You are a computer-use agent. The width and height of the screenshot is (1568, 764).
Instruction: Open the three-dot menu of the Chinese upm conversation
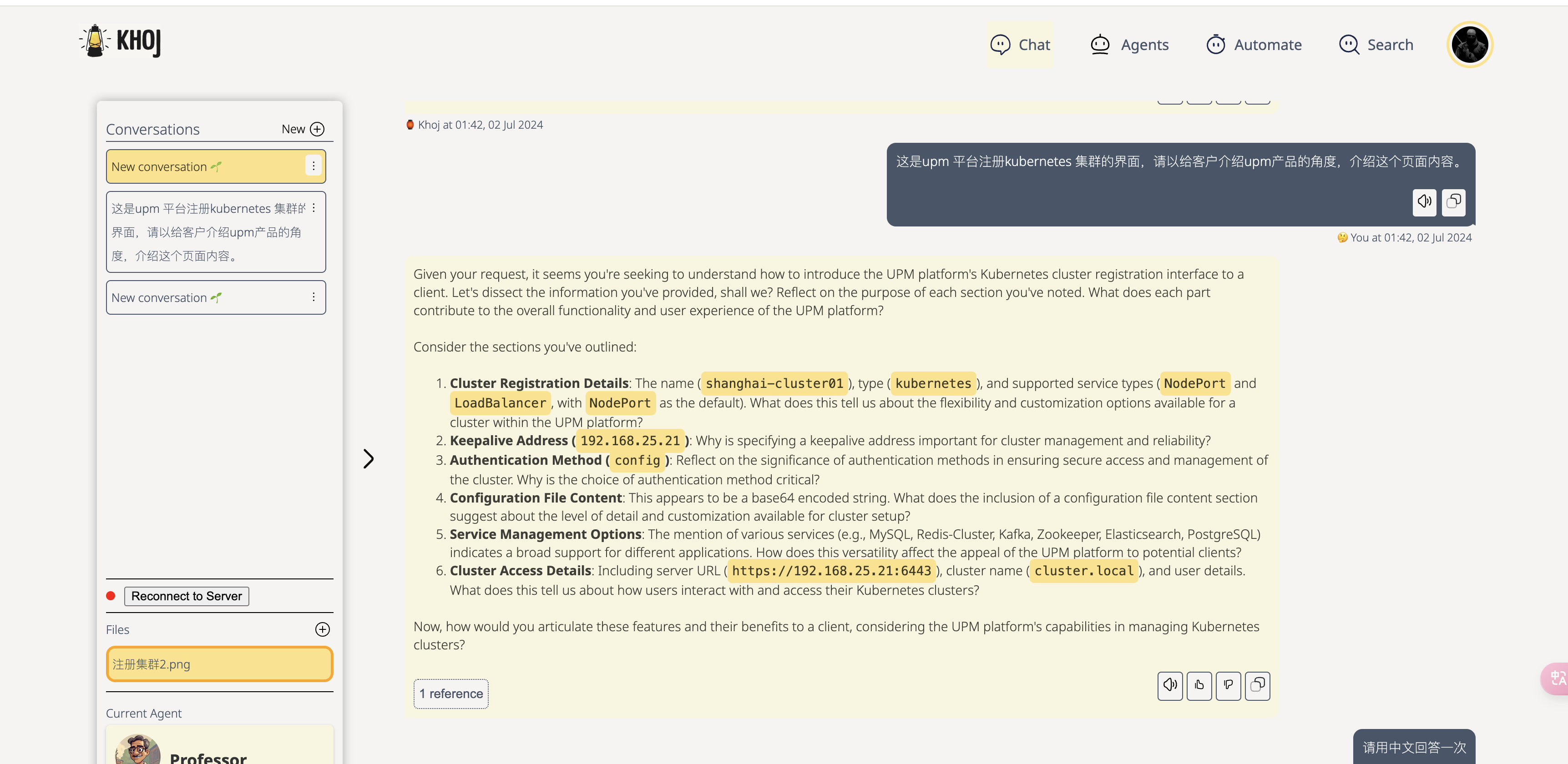314,208
